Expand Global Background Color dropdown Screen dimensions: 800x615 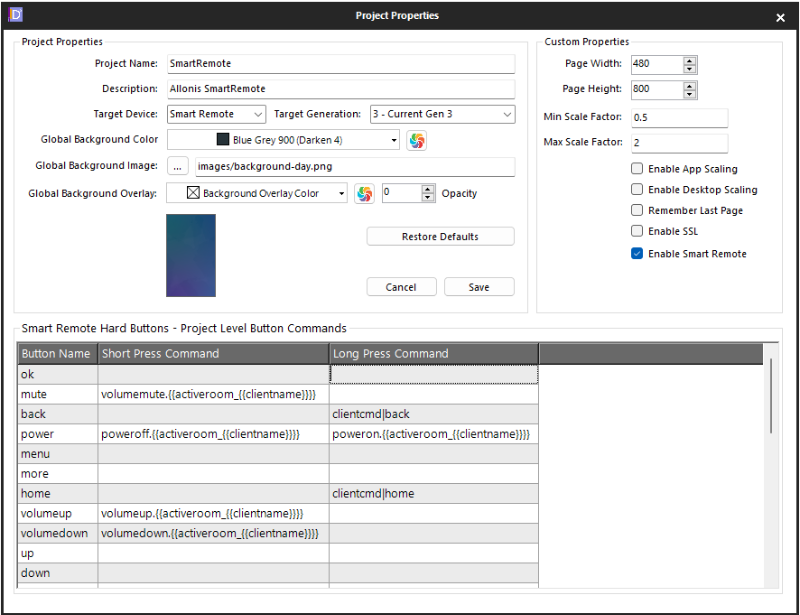pos(394,140)
